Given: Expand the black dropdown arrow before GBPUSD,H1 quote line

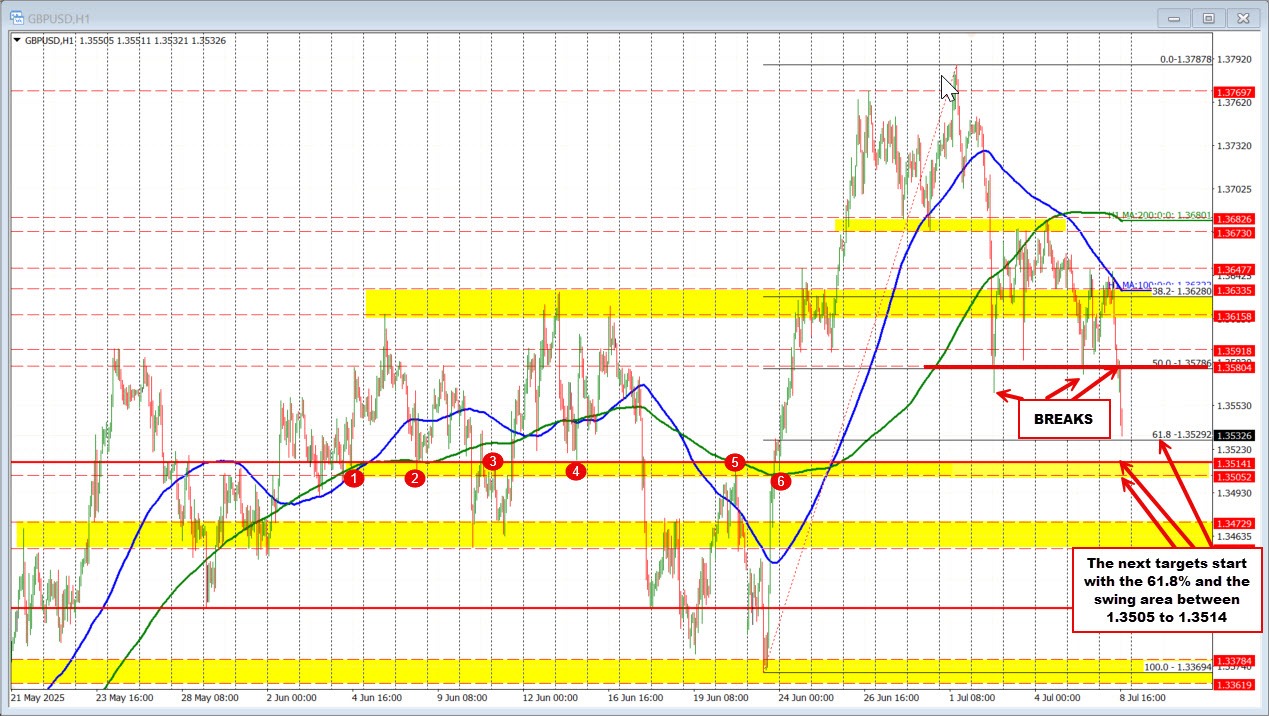Looking at the screenshot, I should coord(19,41).
